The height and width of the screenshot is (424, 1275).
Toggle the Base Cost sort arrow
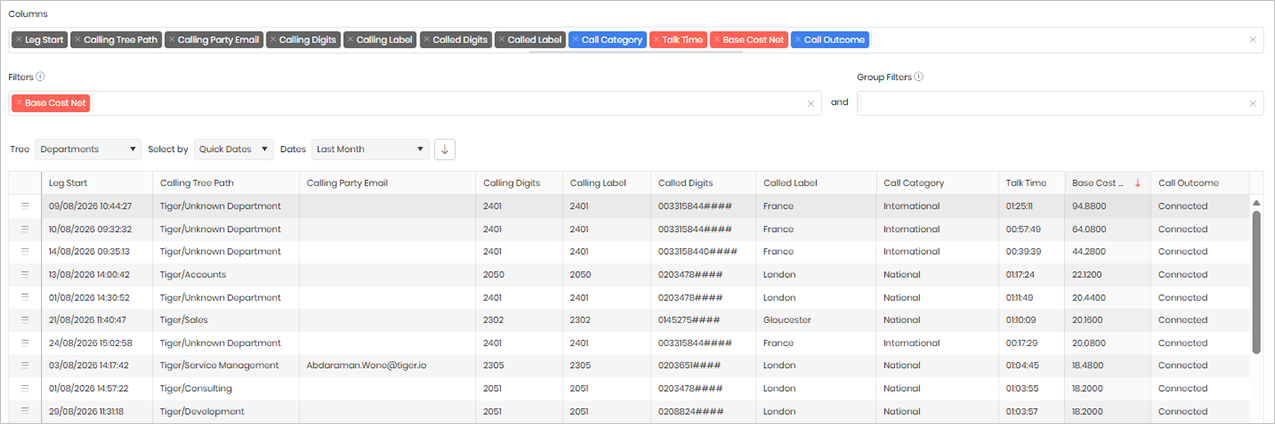(1138, 183)
